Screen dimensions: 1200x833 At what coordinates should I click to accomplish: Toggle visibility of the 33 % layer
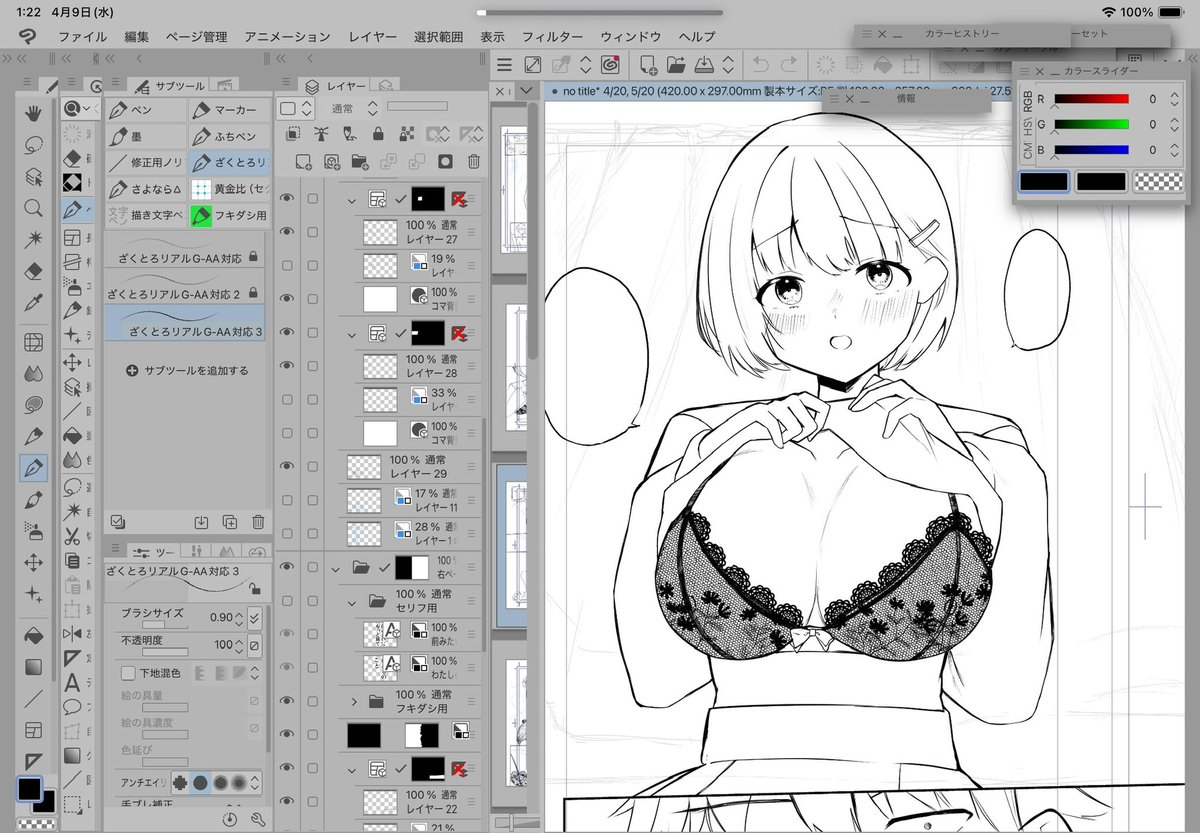tap(288, 399)
